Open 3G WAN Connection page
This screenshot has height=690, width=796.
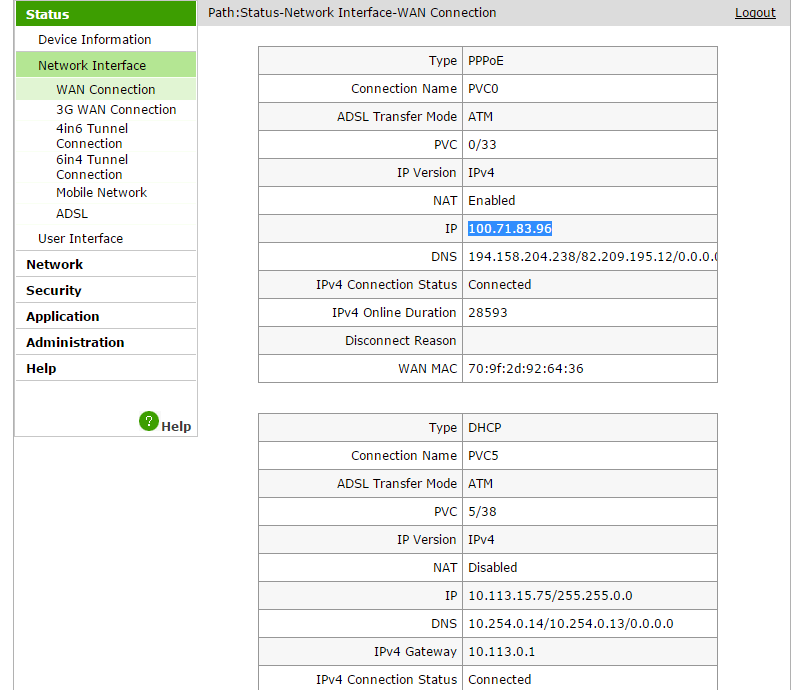pyautogui.click(x=116, y=110)
